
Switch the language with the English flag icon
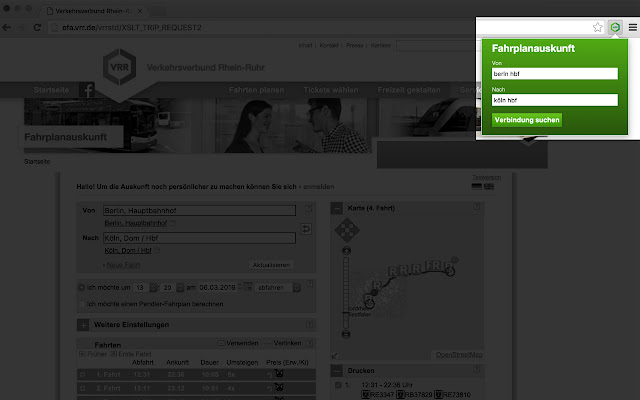click(x=489, y=187)
